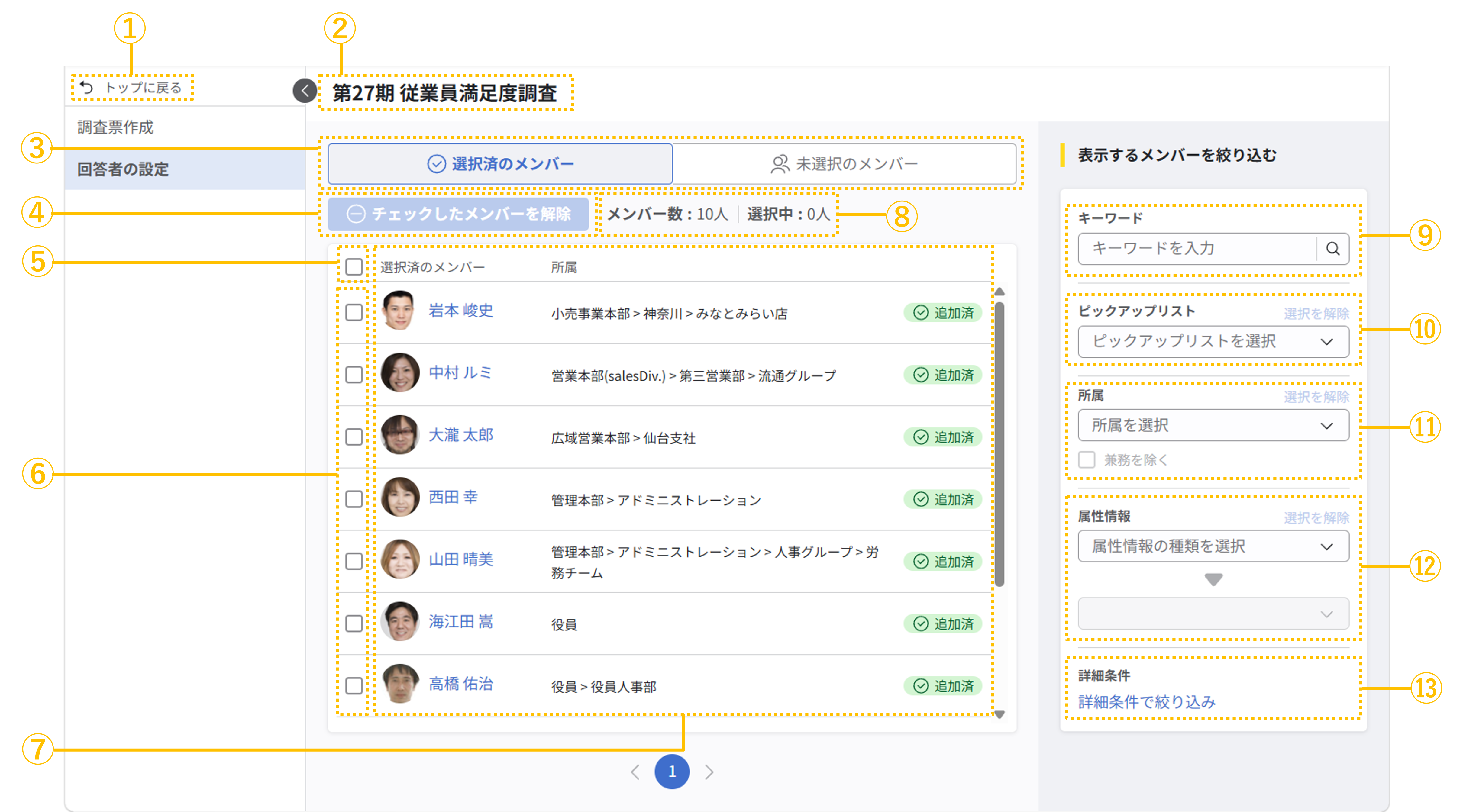Click 詳細条件で絞り込み link
The image size is (1463, 812).
tap(1147, 702)
